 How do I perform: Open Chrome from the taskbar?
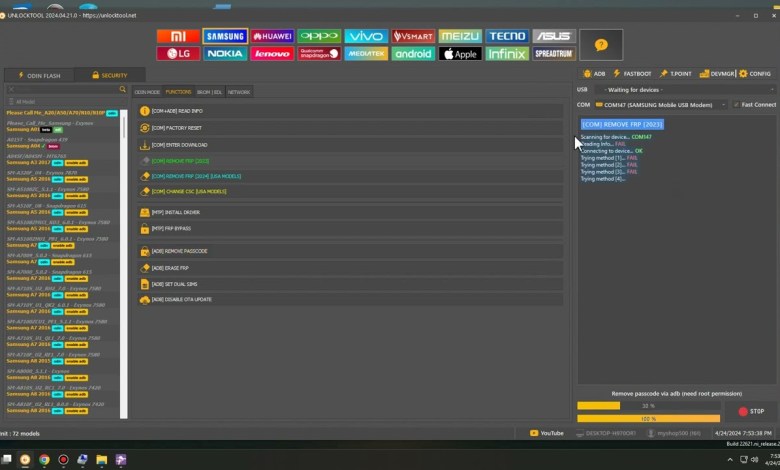point(44,460)
